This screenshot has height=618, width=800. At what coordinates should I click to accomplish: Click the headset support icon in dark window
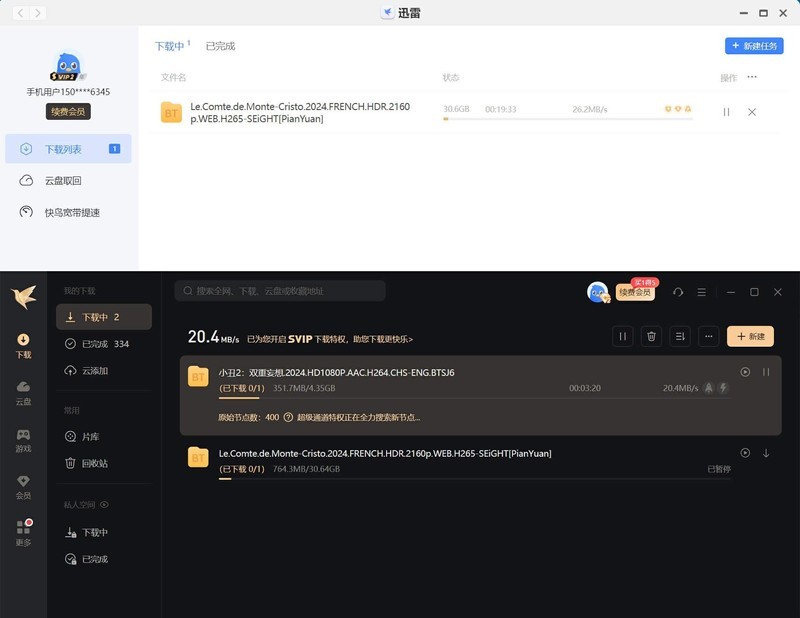pyautogui.click(x=679, y=292)
